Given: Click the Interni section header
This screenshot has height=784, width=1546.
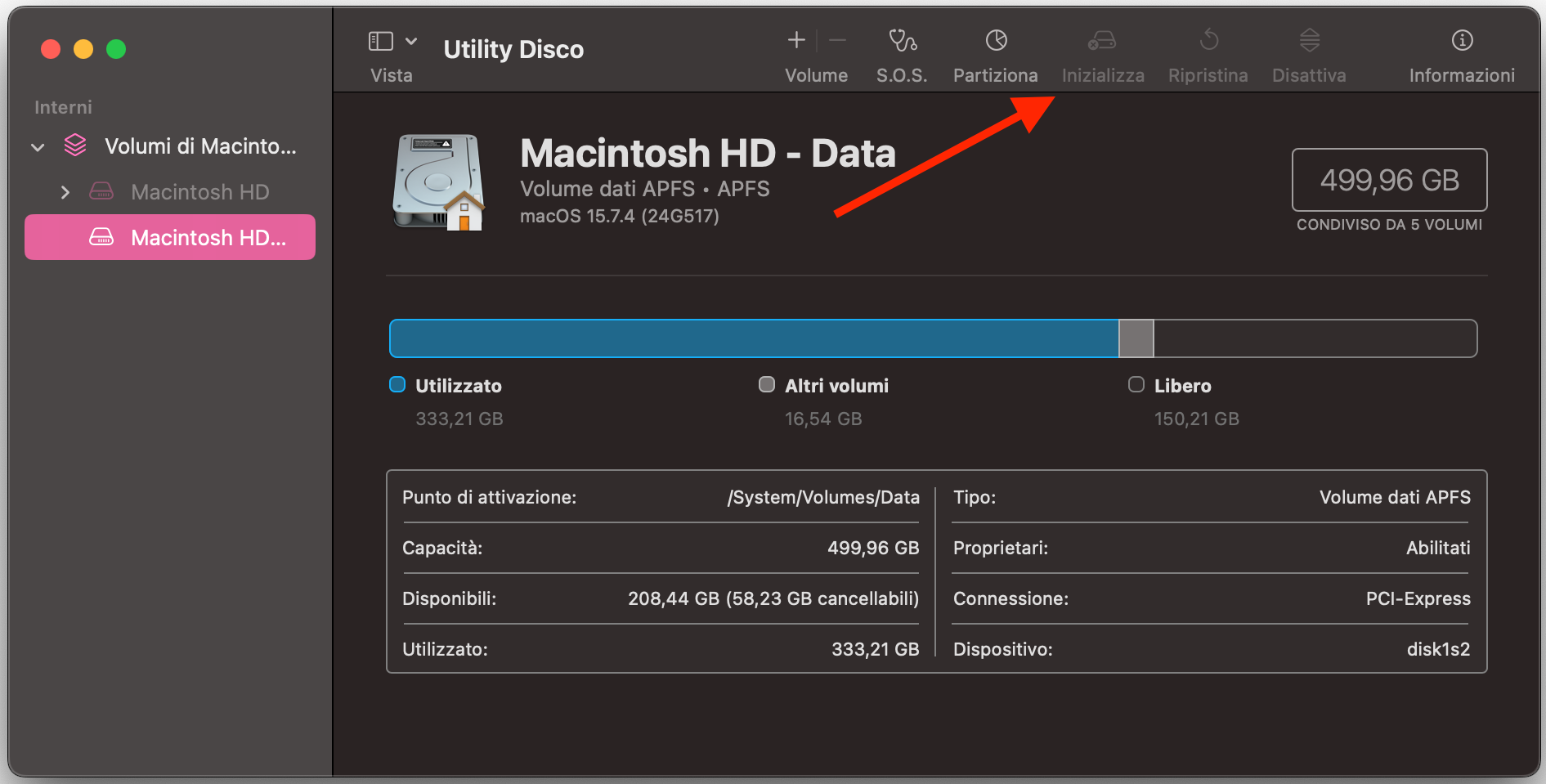Looking at the screenshot, I should pyautogui.click(x=63, y=107).
